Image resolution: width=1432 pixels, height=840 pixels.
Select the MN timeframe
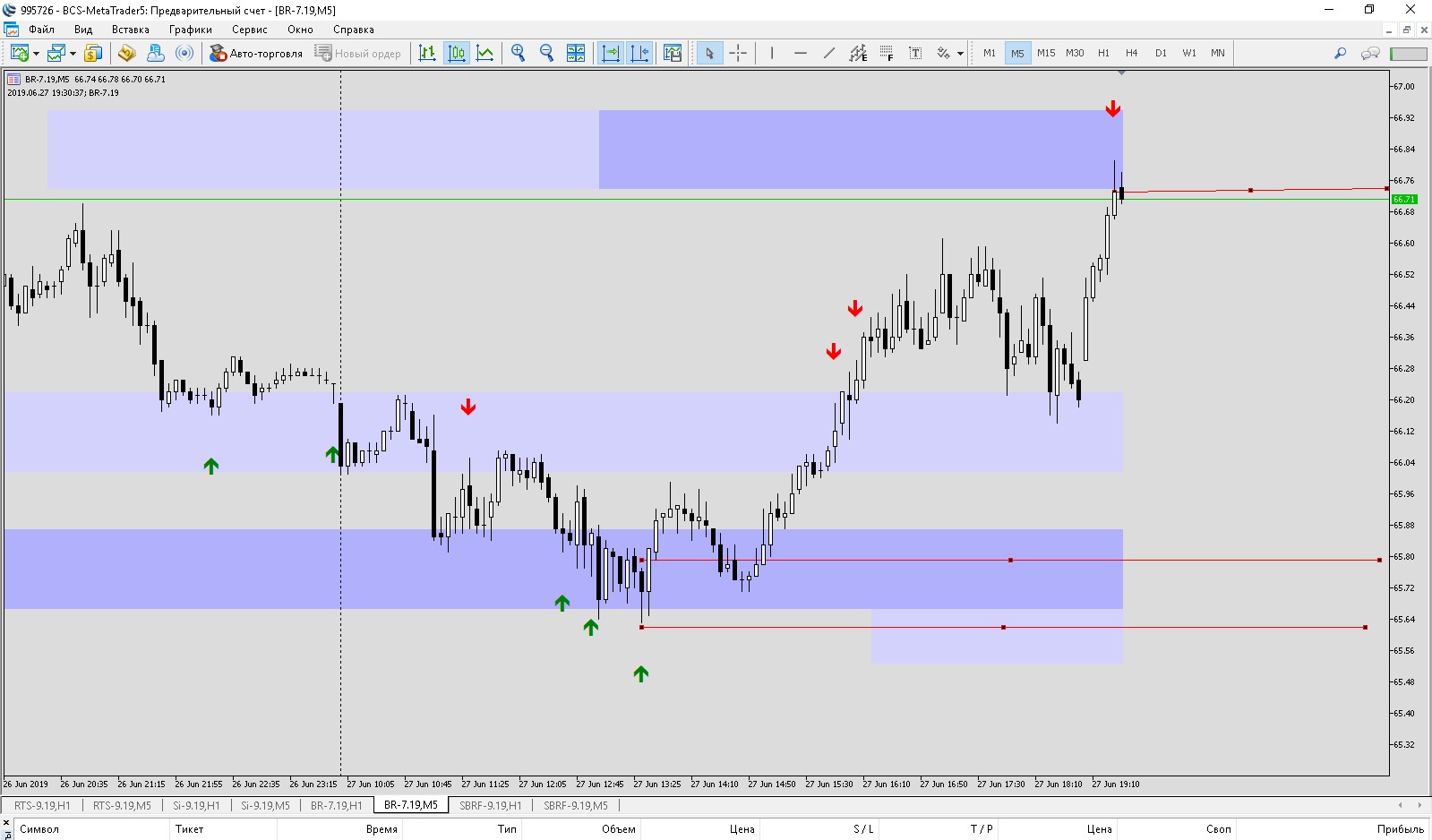(x=1218, y=53)
